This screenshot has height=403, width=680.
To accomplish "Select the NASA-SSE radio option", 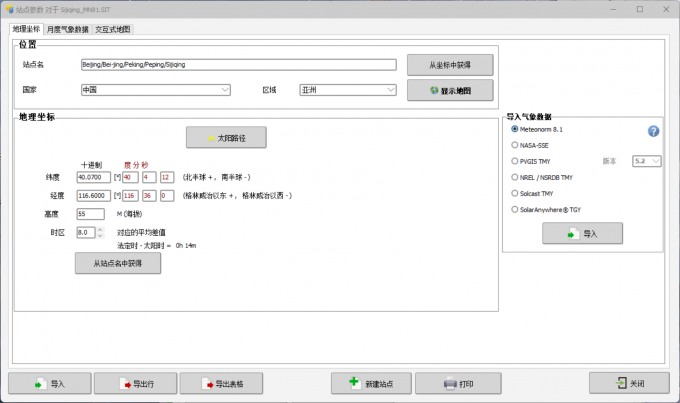I will (515, 145).
